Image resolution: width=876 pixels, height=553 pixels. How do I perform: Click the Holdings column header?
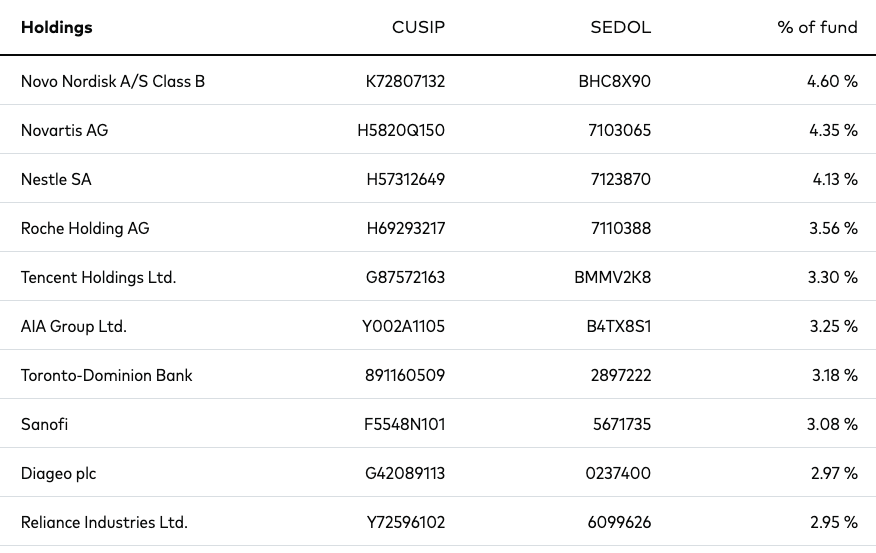tap(56, 27)
